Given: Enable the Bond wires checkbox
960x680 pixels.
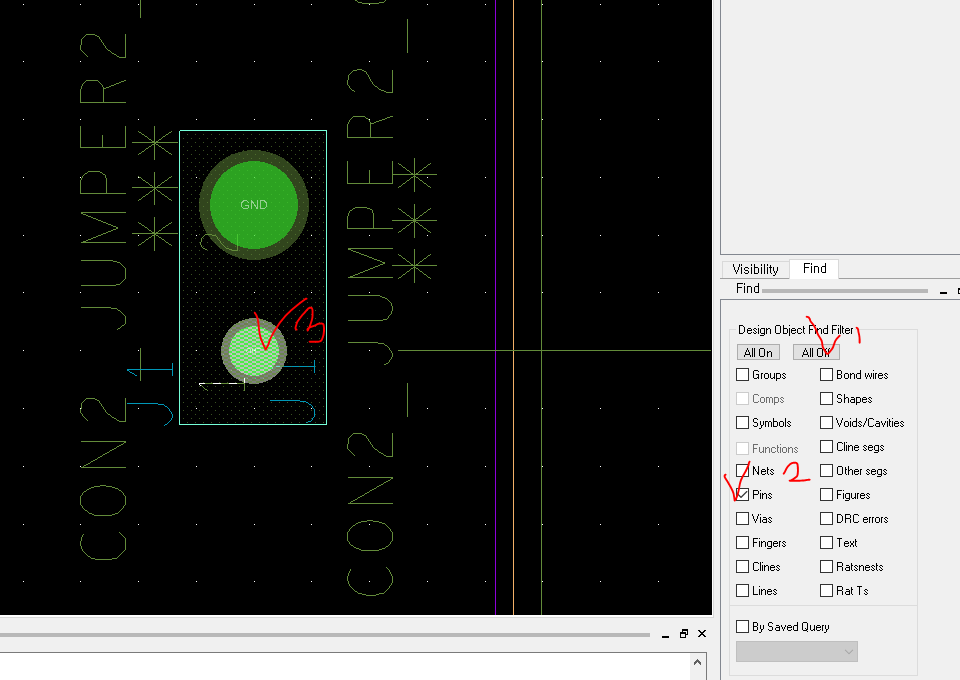Looking at the screenshot, I should coord(827,375).
